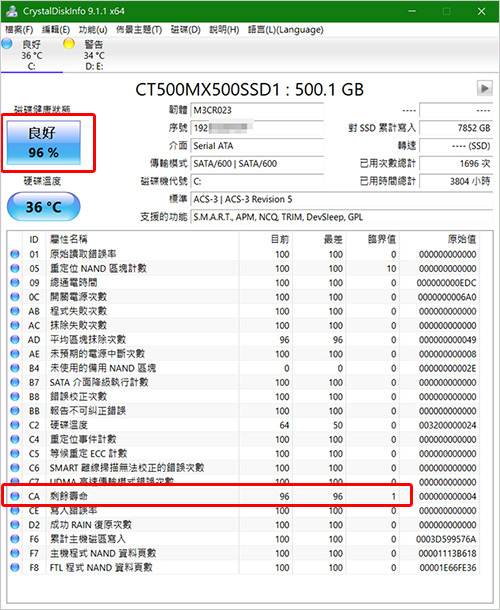Open the 功能(u) menu

[93, 30]
